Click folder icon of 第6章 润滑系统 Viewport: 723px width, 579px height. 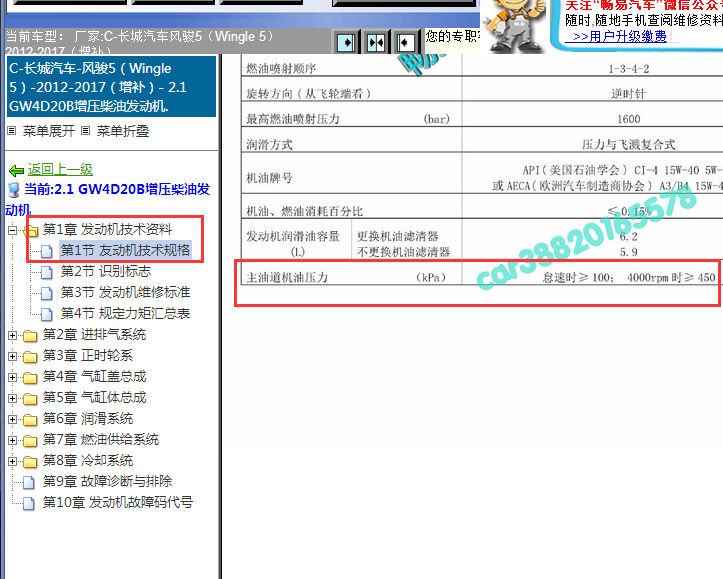[x=30, y=420]
